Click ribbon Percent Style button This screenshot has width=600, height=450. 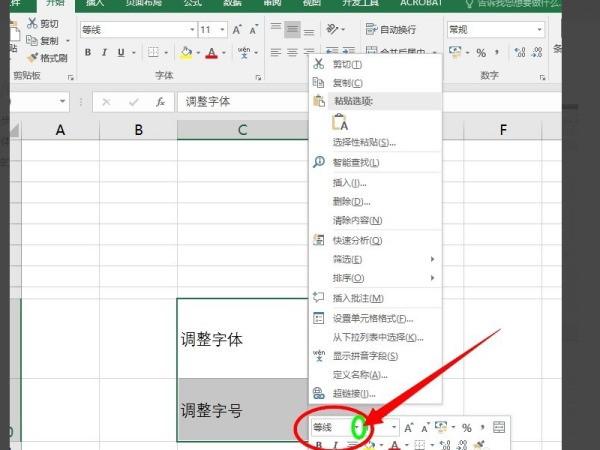click(481, 52)
